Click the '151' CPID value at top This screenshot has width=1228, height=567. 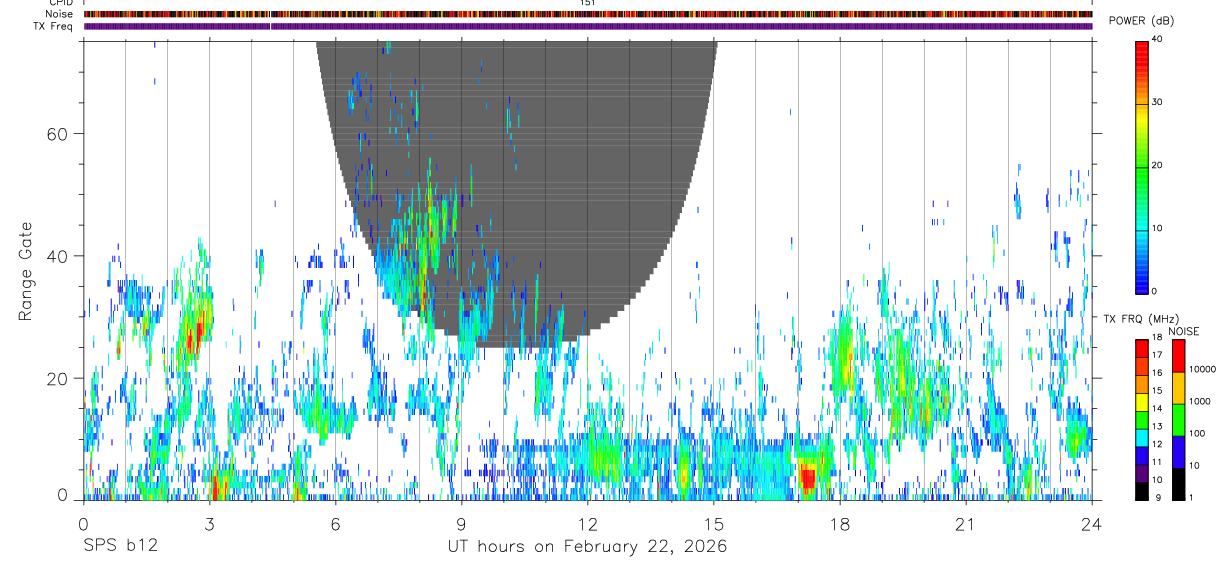point(588,3)
